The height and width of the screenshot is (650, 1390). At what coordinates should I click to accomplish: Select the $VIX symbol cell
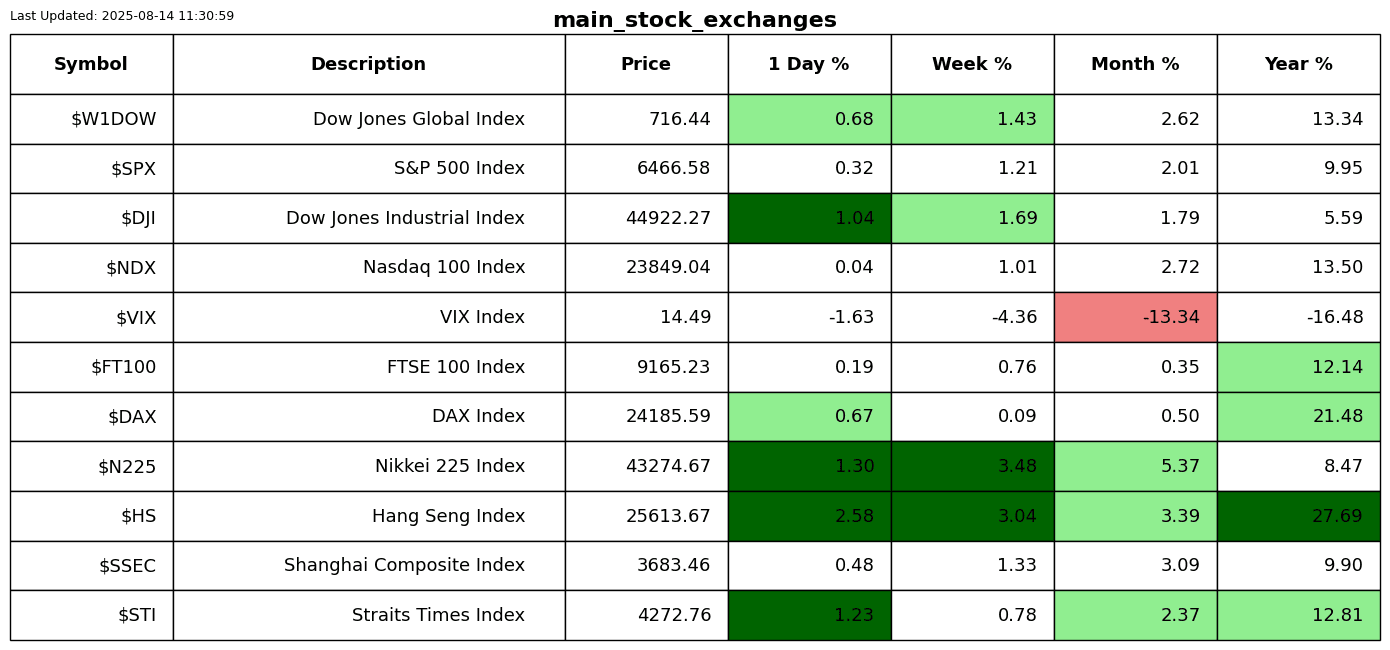click(x=136, y=318)
